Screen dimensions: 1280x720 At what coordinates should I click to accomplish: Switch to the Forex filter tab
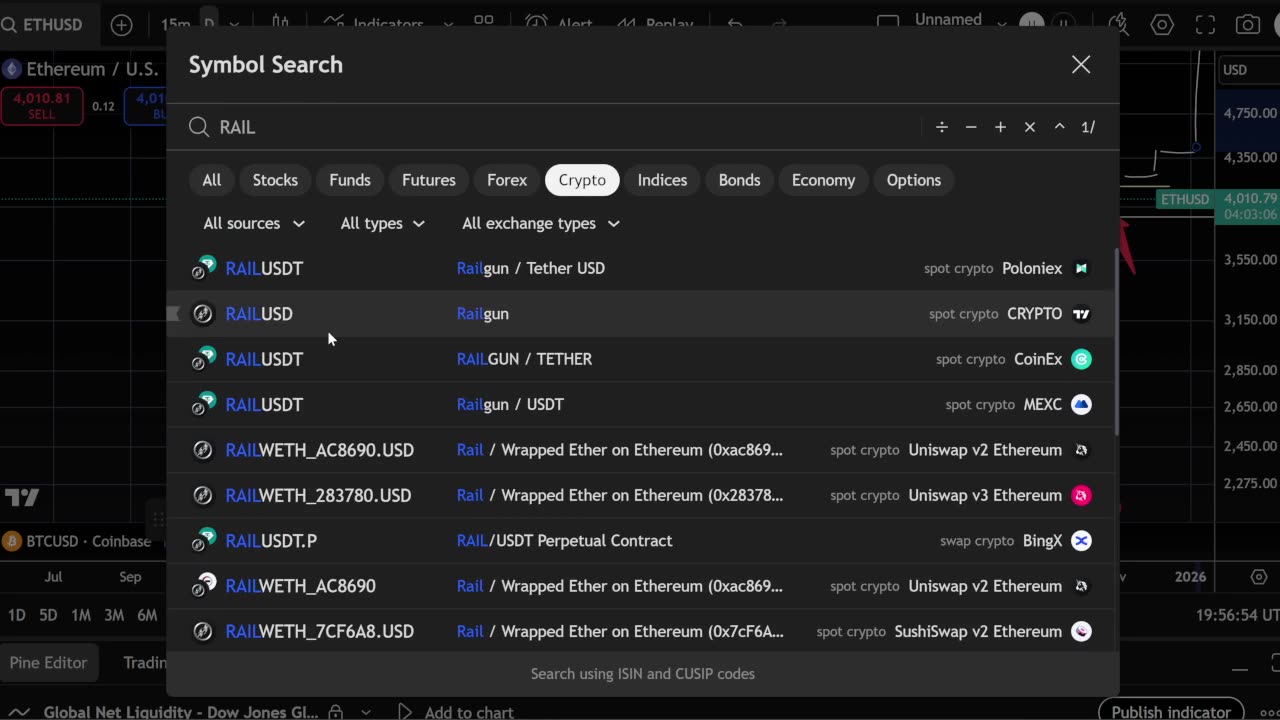(x=507, y=180)
